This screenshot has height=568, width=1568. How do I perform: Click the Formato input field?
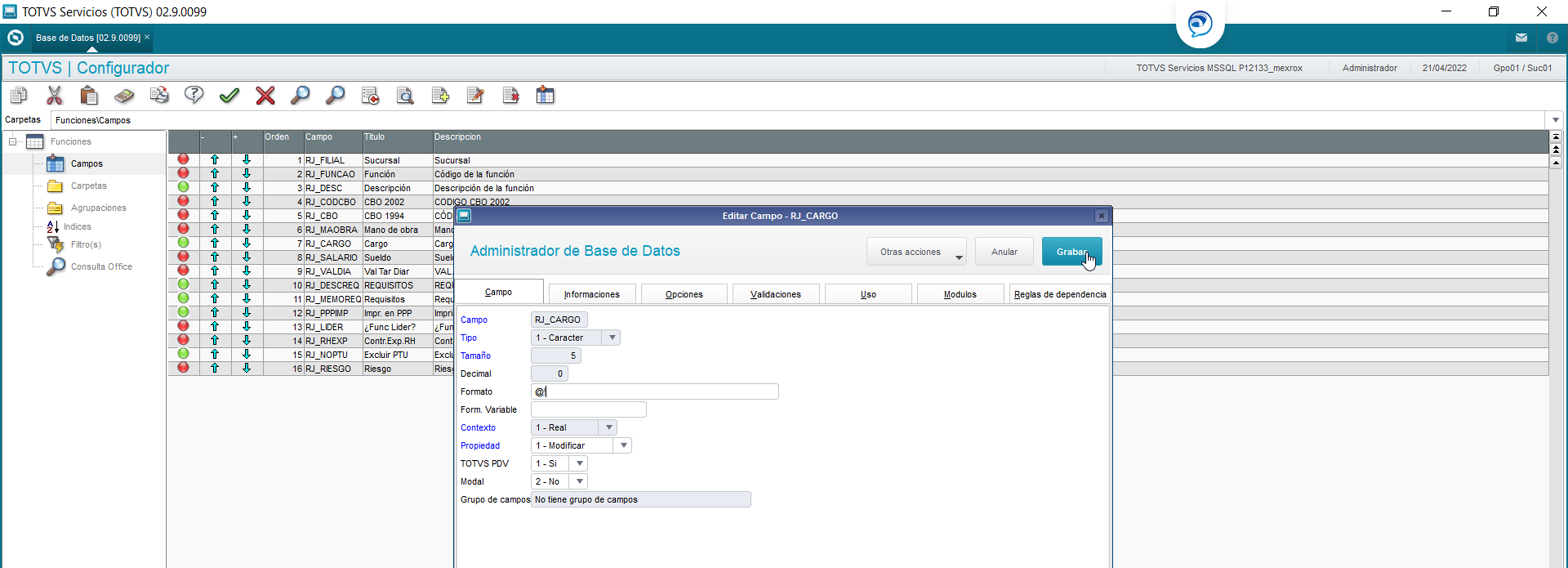(654, 391)
